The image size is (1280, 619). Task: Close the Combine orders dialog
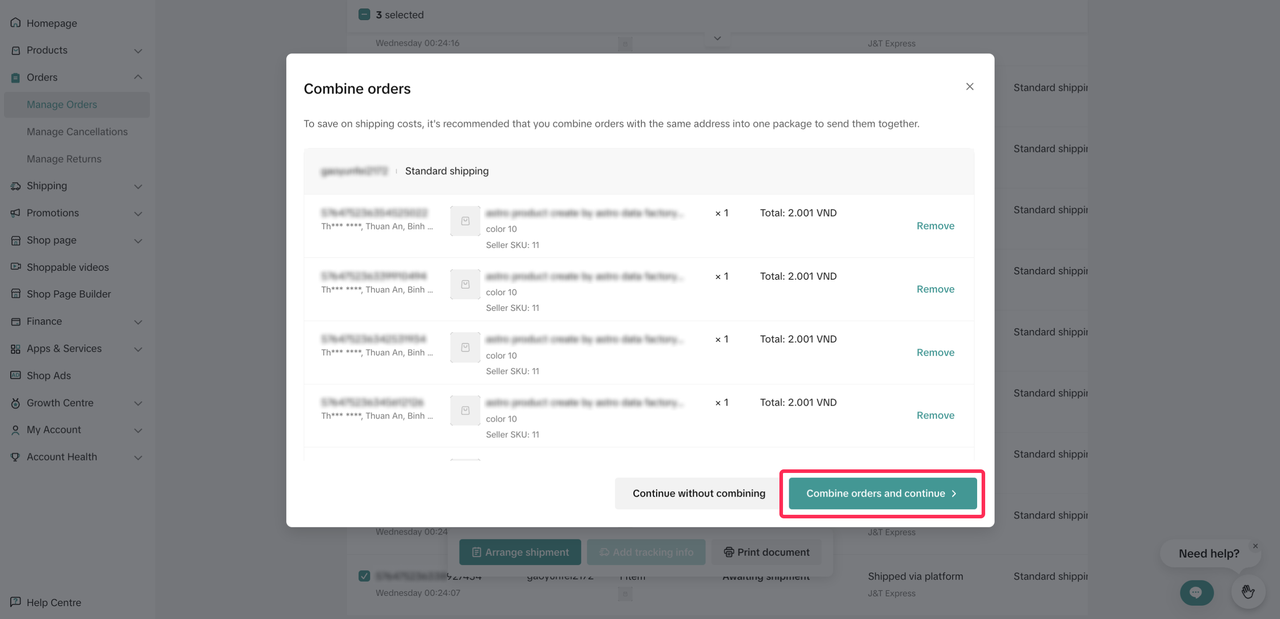click(x=969, y=87)
